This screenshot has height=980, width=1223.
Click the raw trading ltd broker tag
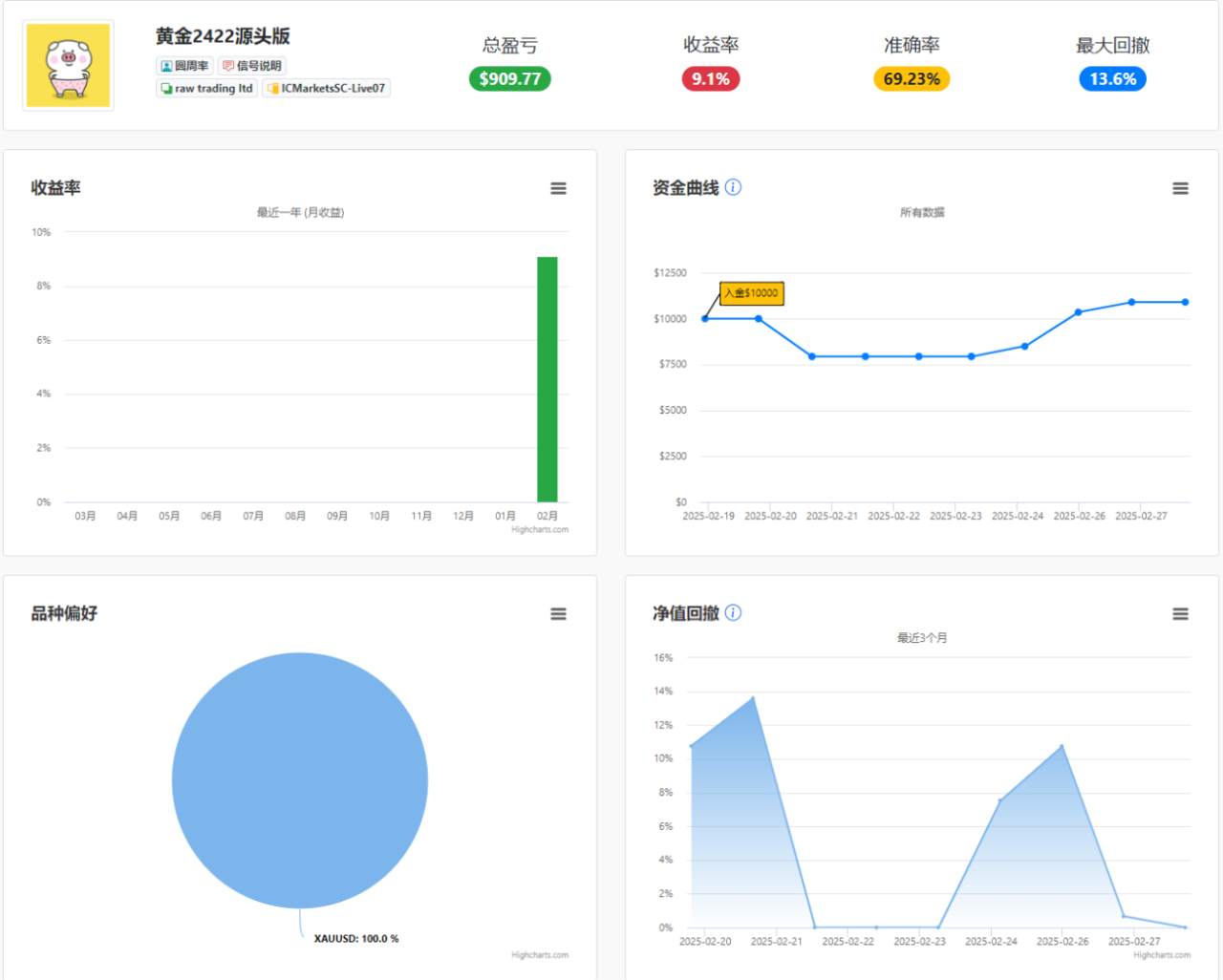(x=206, y=88)
